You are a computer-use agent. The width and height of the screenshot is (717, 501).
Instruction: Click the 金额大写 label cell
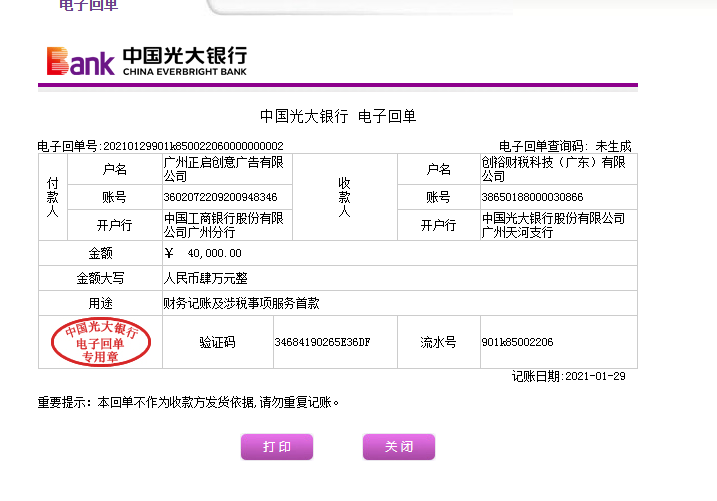(100, 278)
